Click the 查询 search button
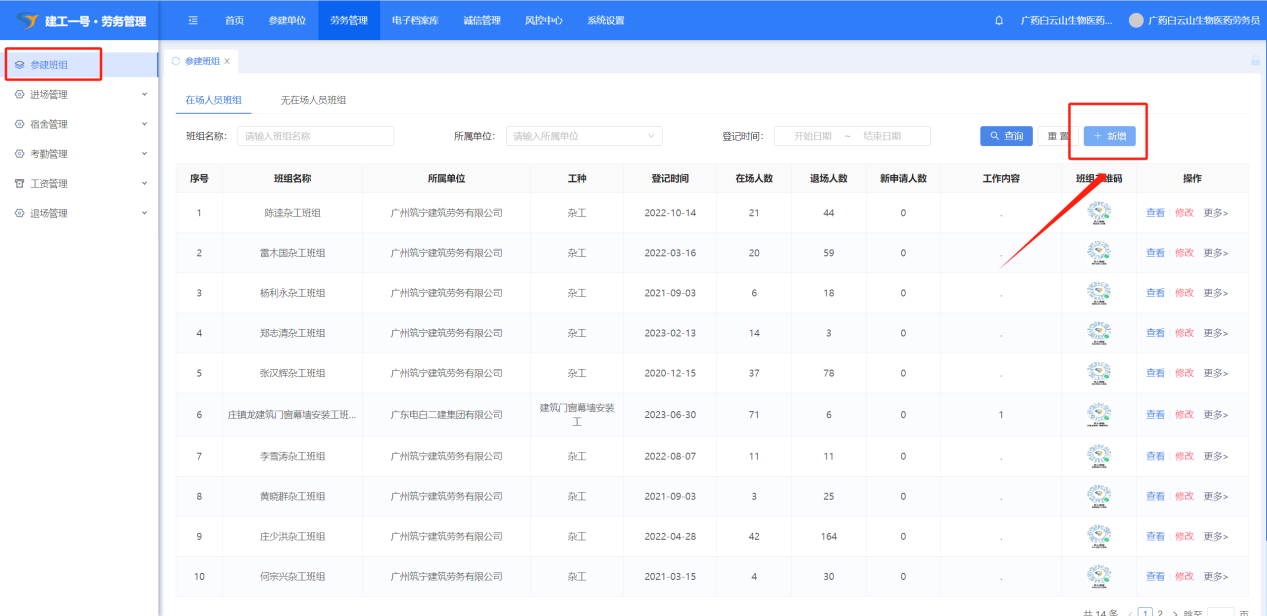1267x616 pixels. (x=1006, y=136)
